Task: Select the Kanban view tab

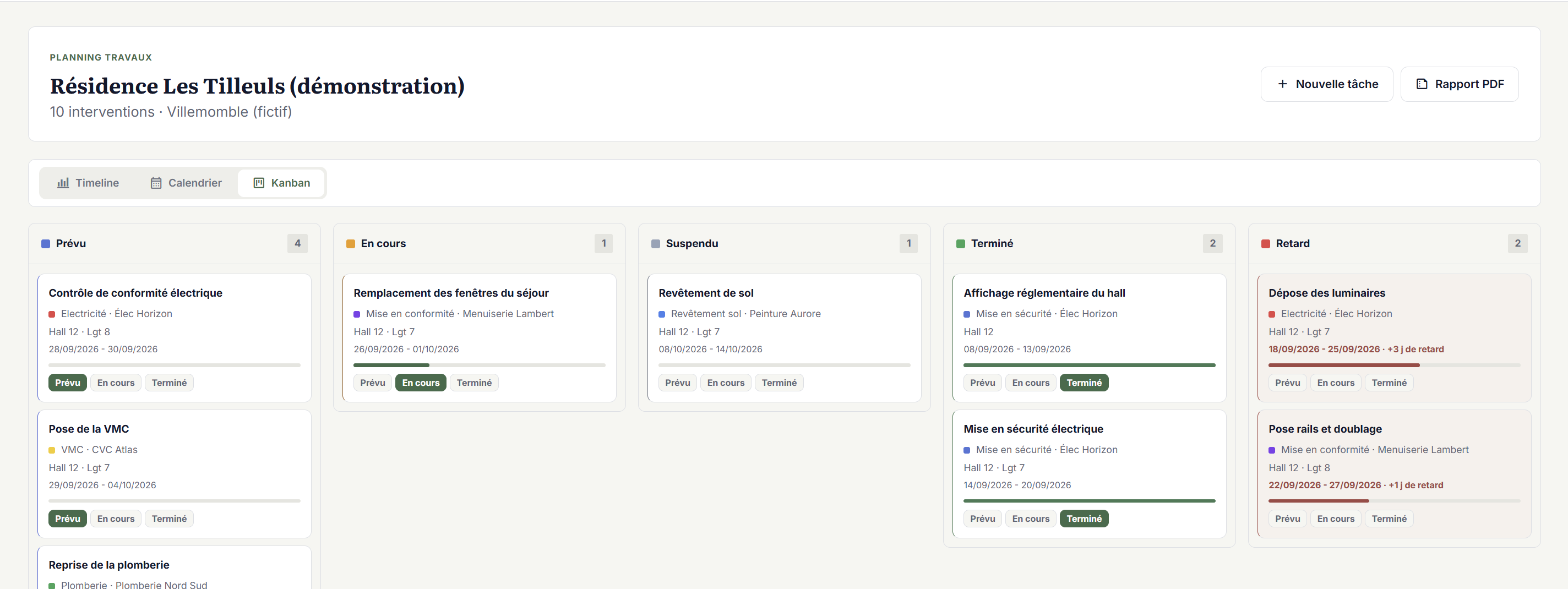Action: pyautogui.click(x=281, y=183)
